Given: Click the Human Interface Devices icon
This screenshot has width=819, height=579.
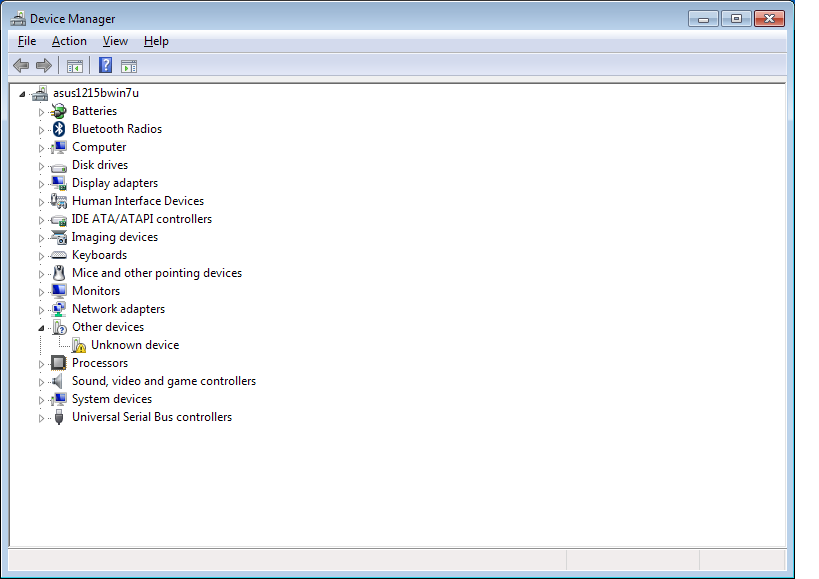Looking at the screenshot, I should click(x=58, y=201).
